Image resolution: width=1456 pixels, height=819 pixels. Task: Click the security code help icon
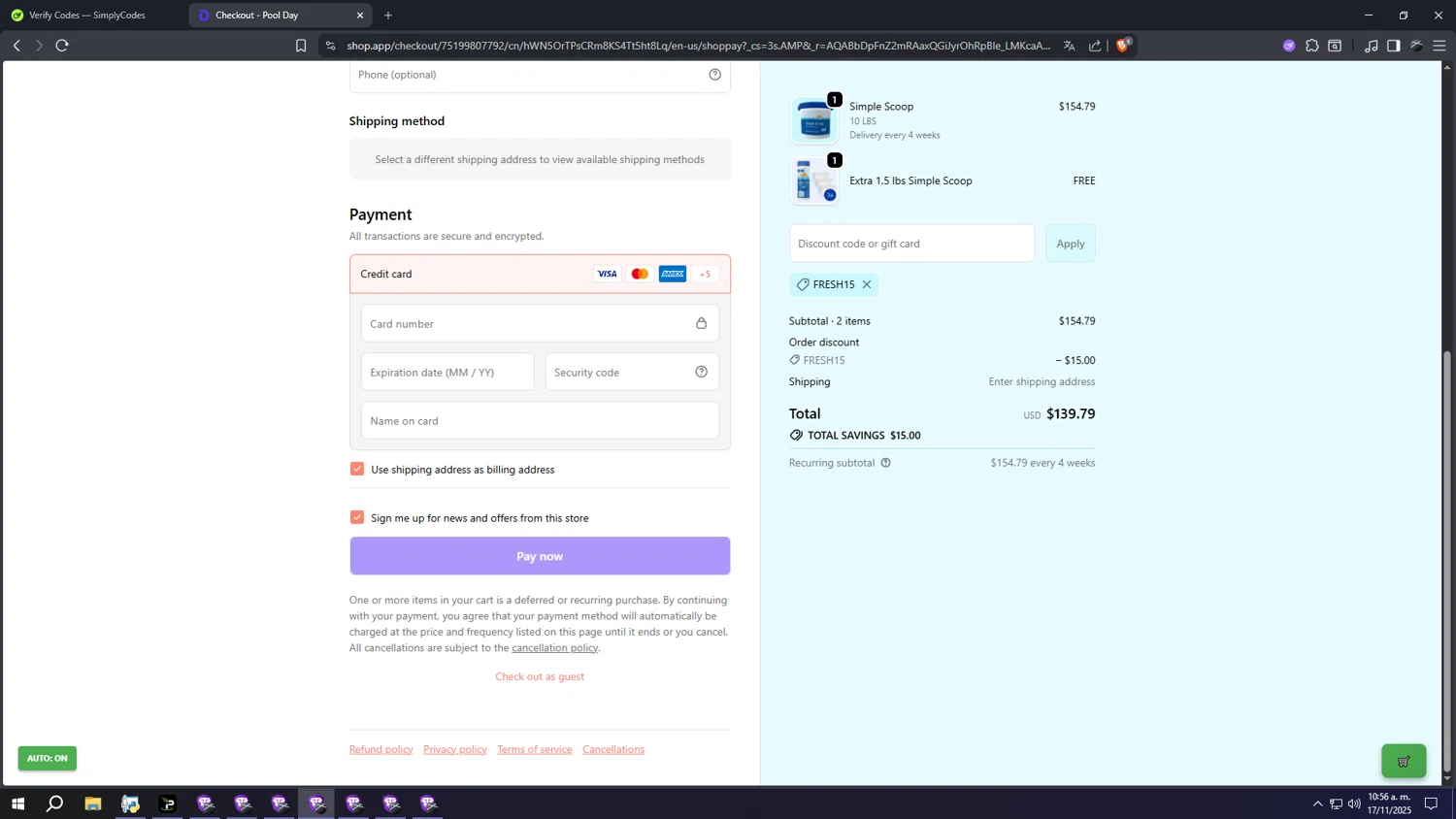[x=701, y=372]
